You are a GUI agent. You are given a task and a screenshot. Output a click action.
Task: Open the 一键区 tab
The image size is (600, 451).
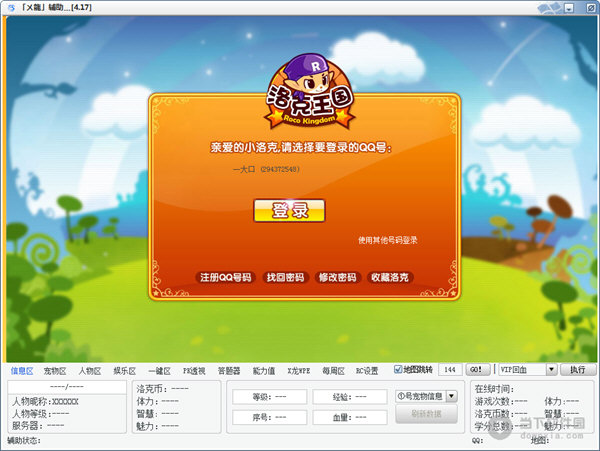[160, 371]
